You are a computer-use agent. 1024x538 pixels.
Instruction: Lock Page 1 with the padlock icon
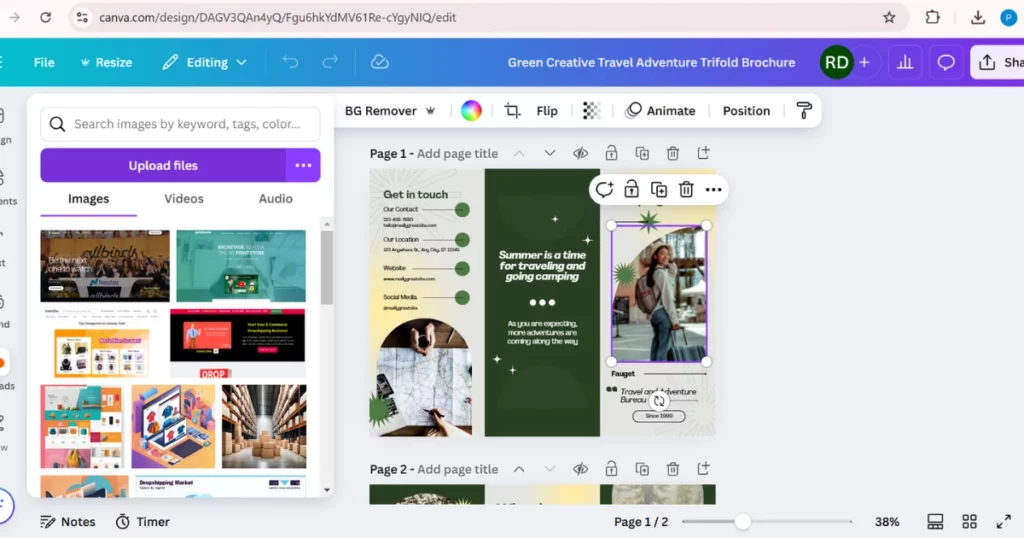coord(611,153)
